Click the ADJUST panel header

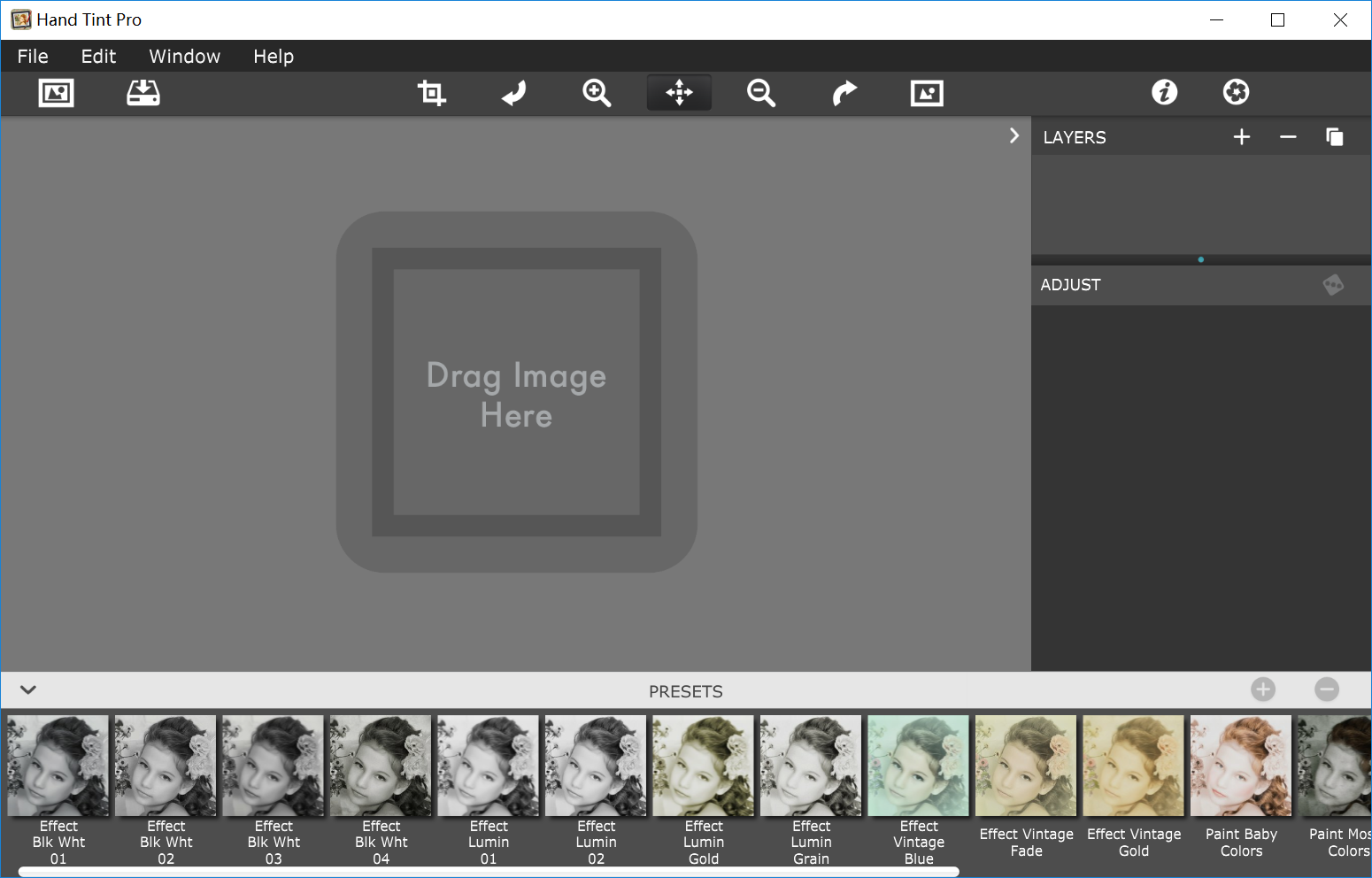pos(1201,285)
